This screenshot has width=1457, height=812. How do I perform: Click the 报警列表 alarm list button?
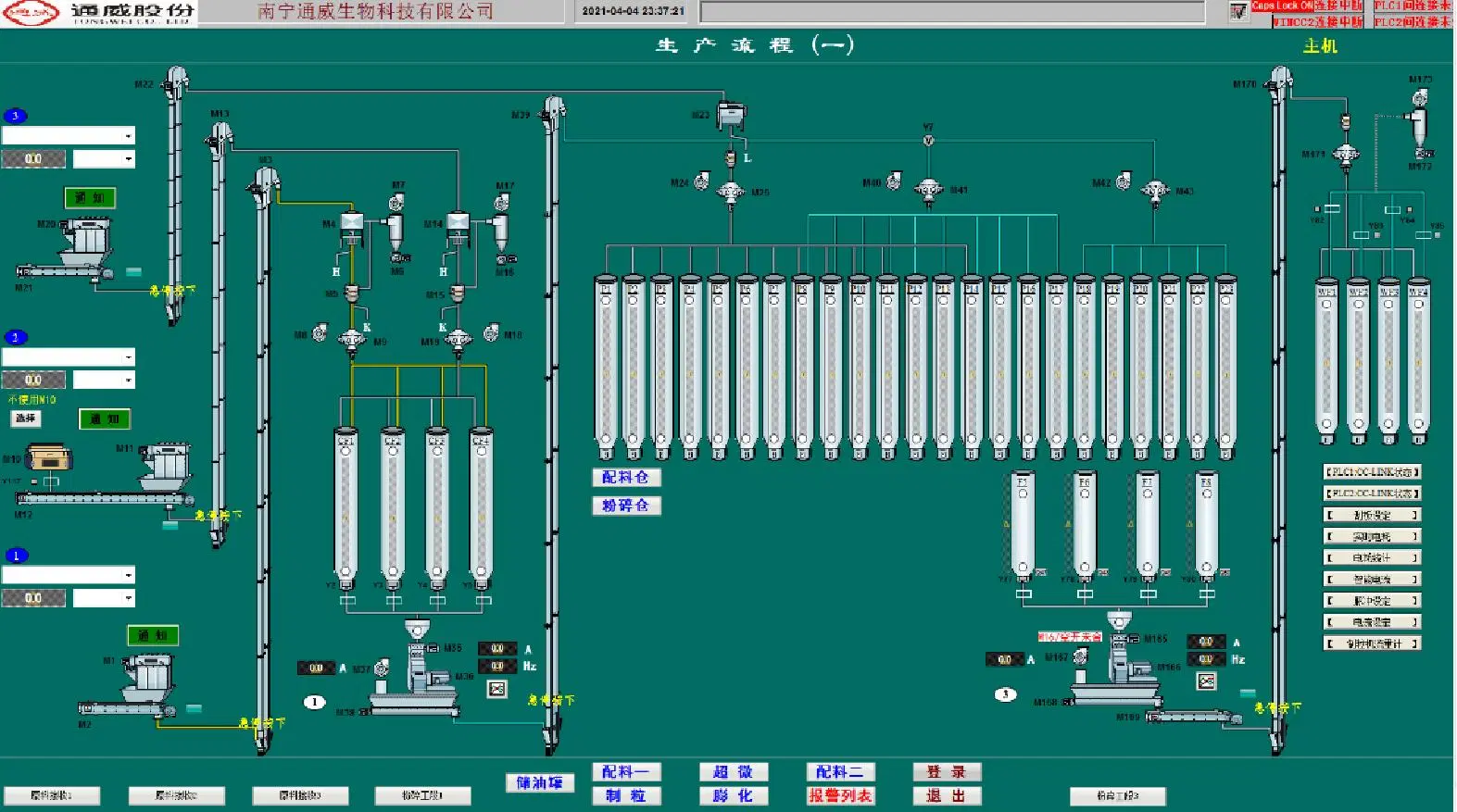pyautogui.click(x=840, y=795)
